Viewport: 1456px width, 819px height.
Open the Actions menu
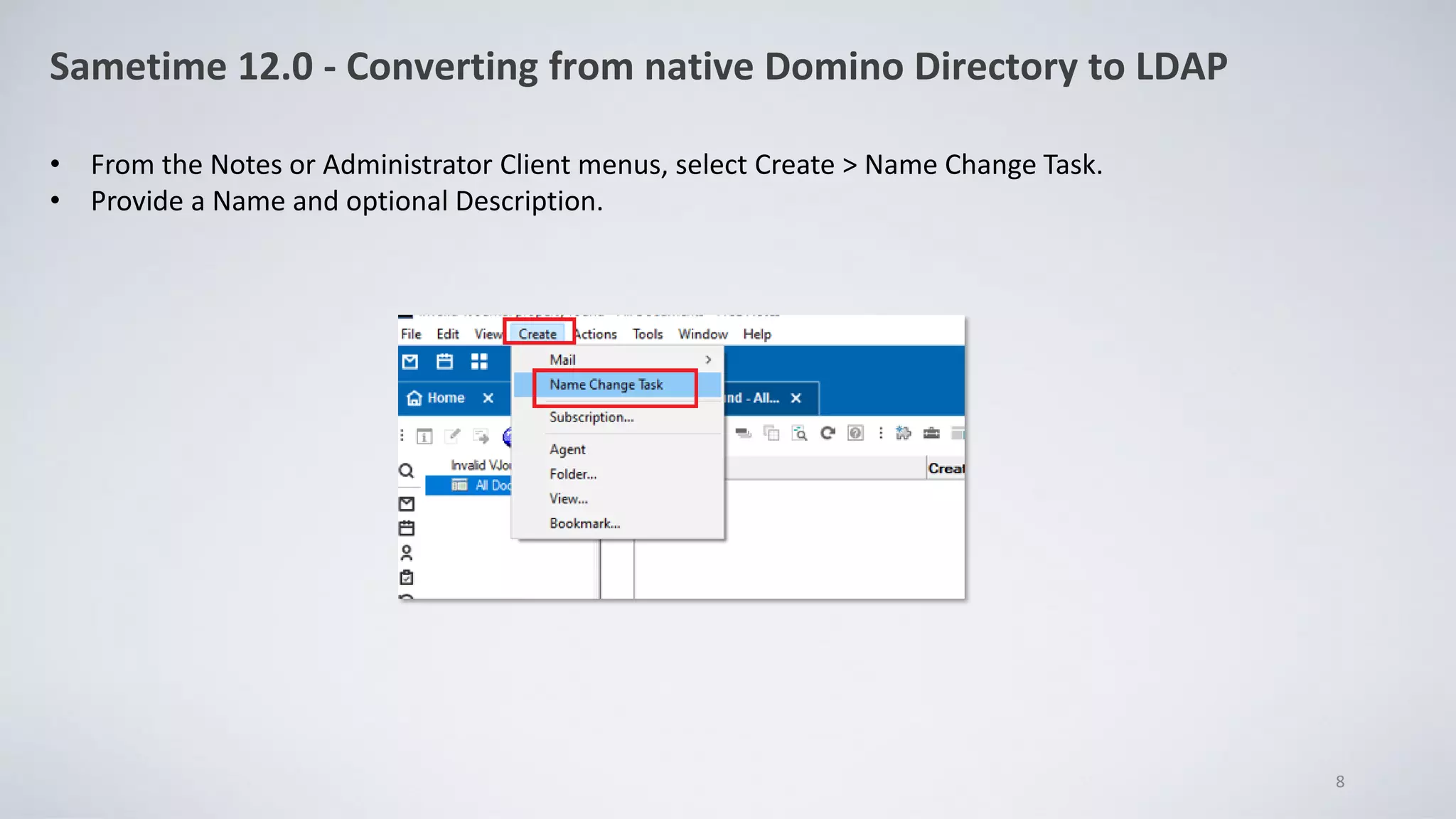596,334
